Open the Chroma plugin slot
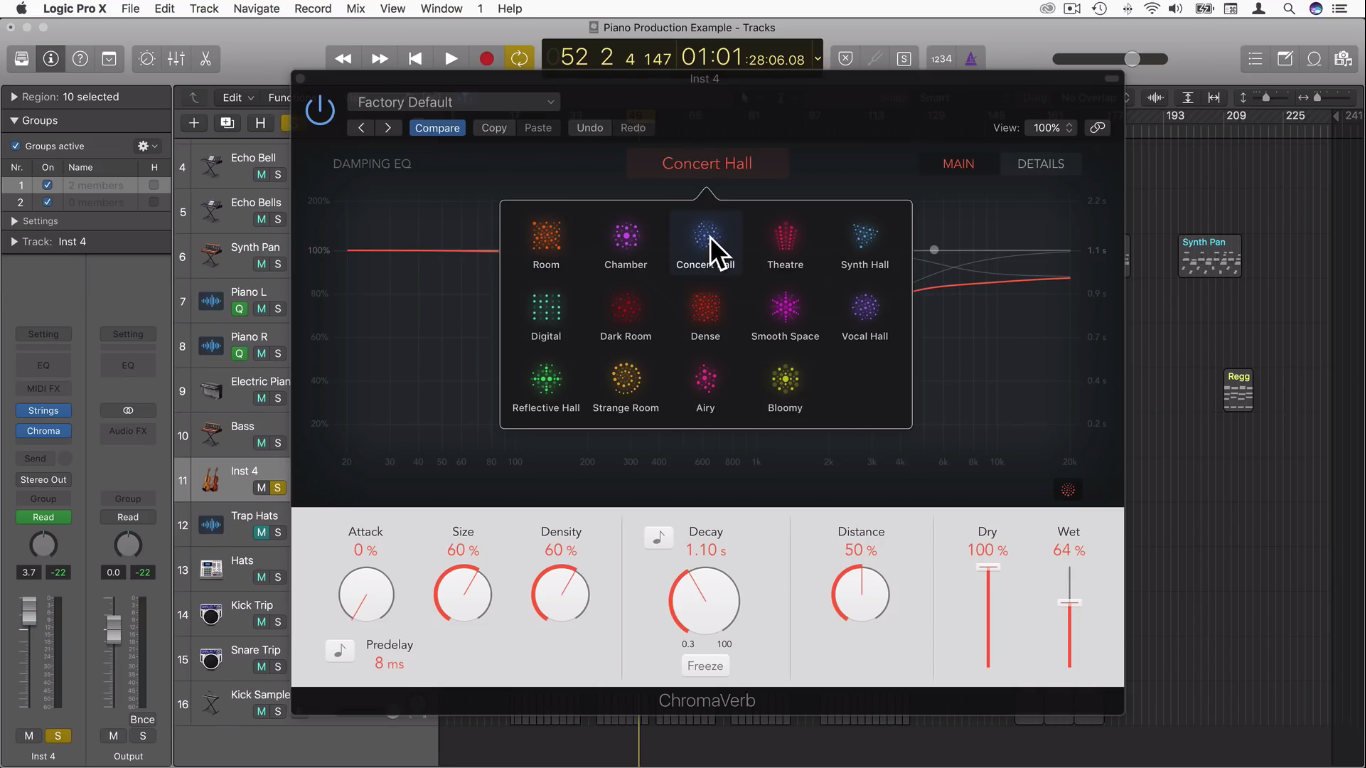Image resolution: width=1366 pixels, height=768 pixels. click(x=43, y=431)
